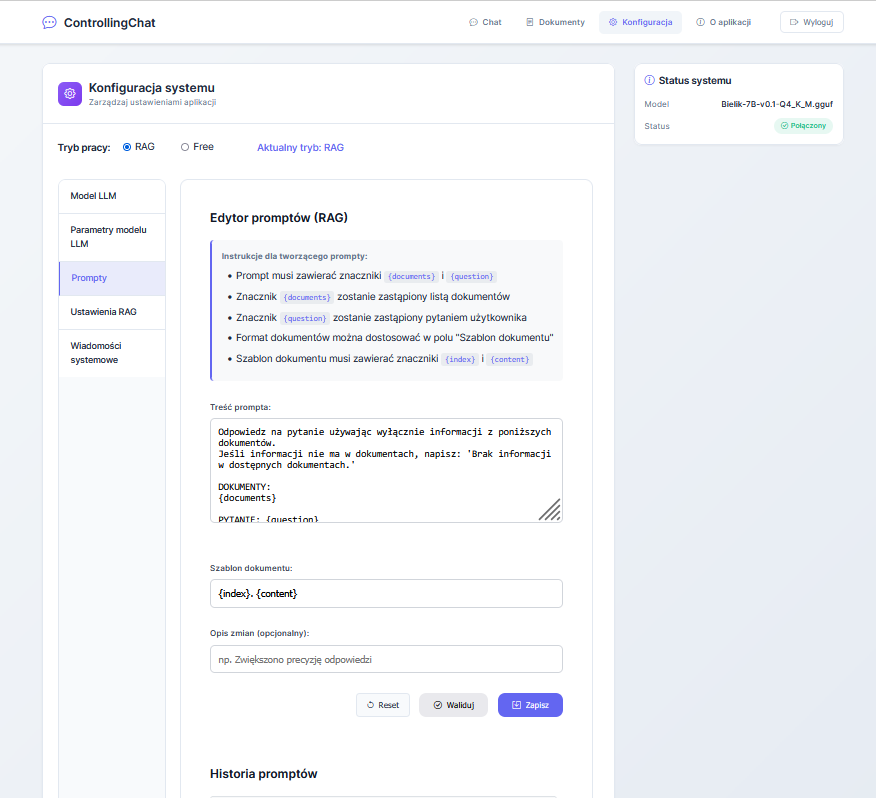The width and height of the screenshot is (876, 798).
Task: Click the ControllingChat speech bubble logo
Action: pyautogui.click(x=49, y=22)
